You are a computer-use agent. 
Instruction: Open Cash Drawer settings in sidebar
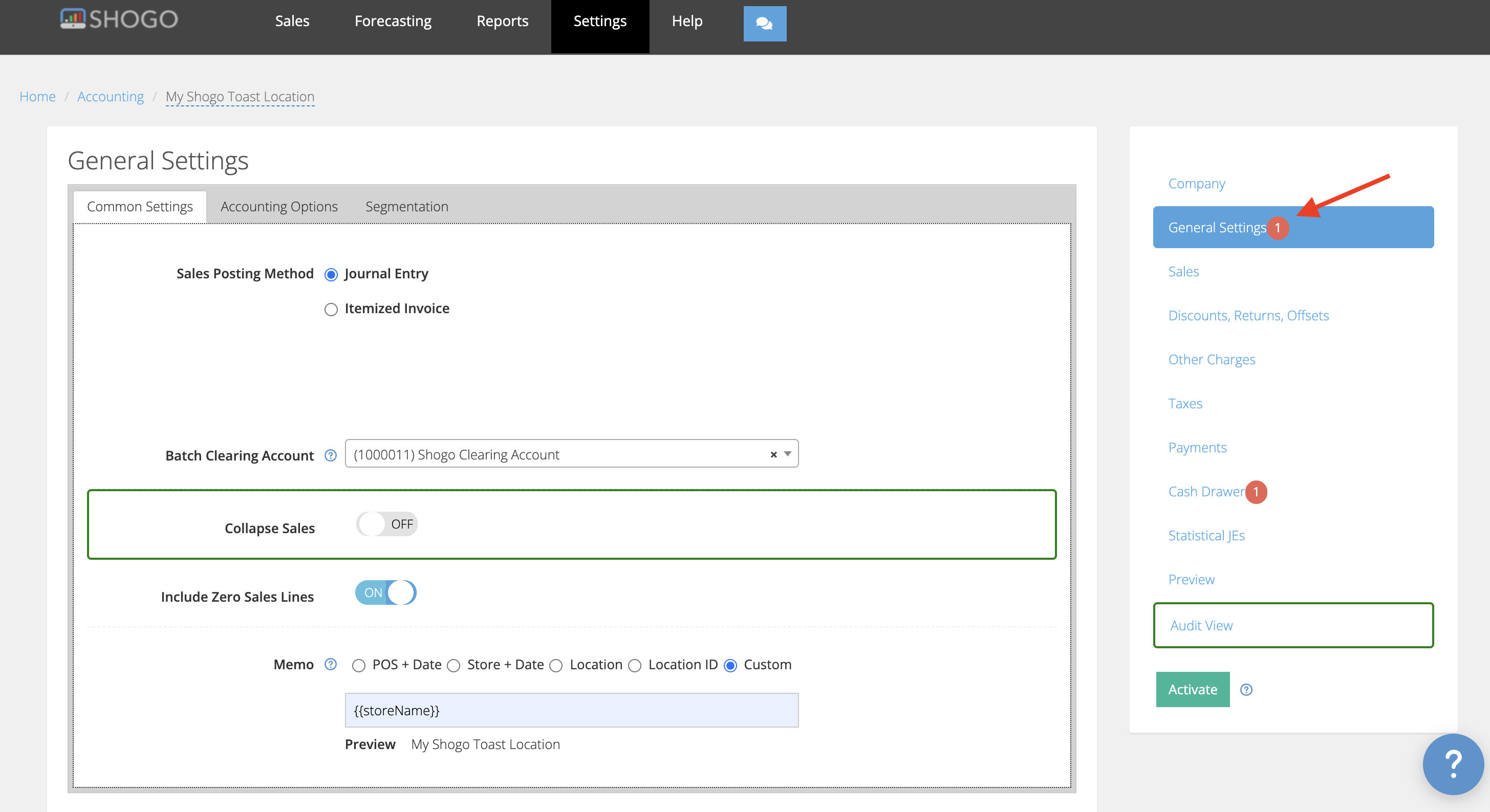coord(1205,491)
